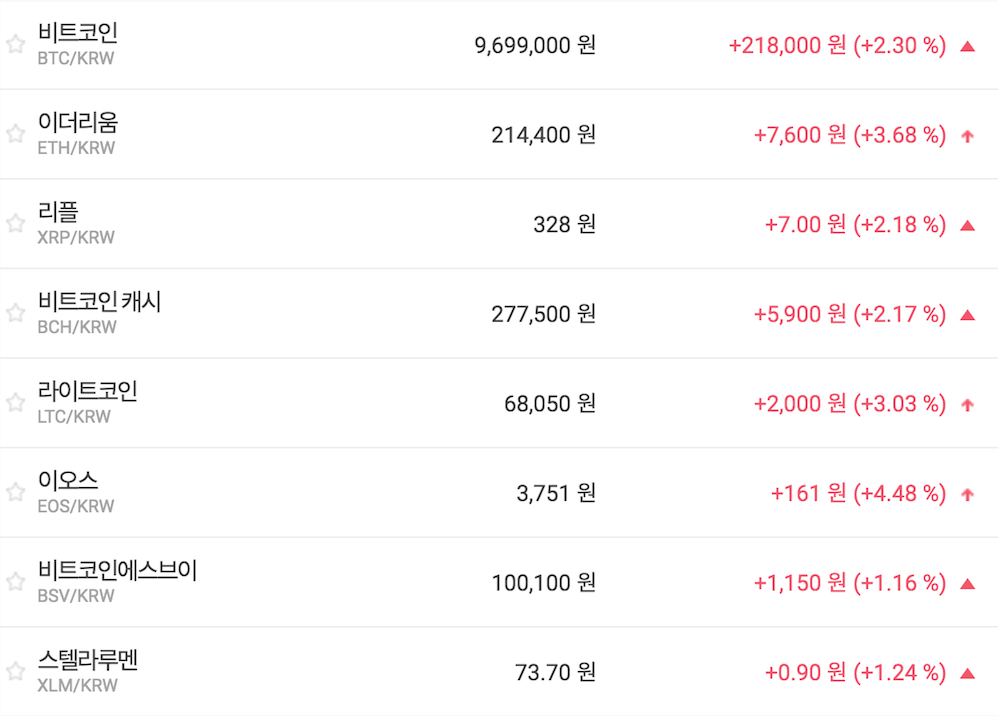Open the 비트코인 coin name link
This screenshot has height=716, width=998.
78,33
